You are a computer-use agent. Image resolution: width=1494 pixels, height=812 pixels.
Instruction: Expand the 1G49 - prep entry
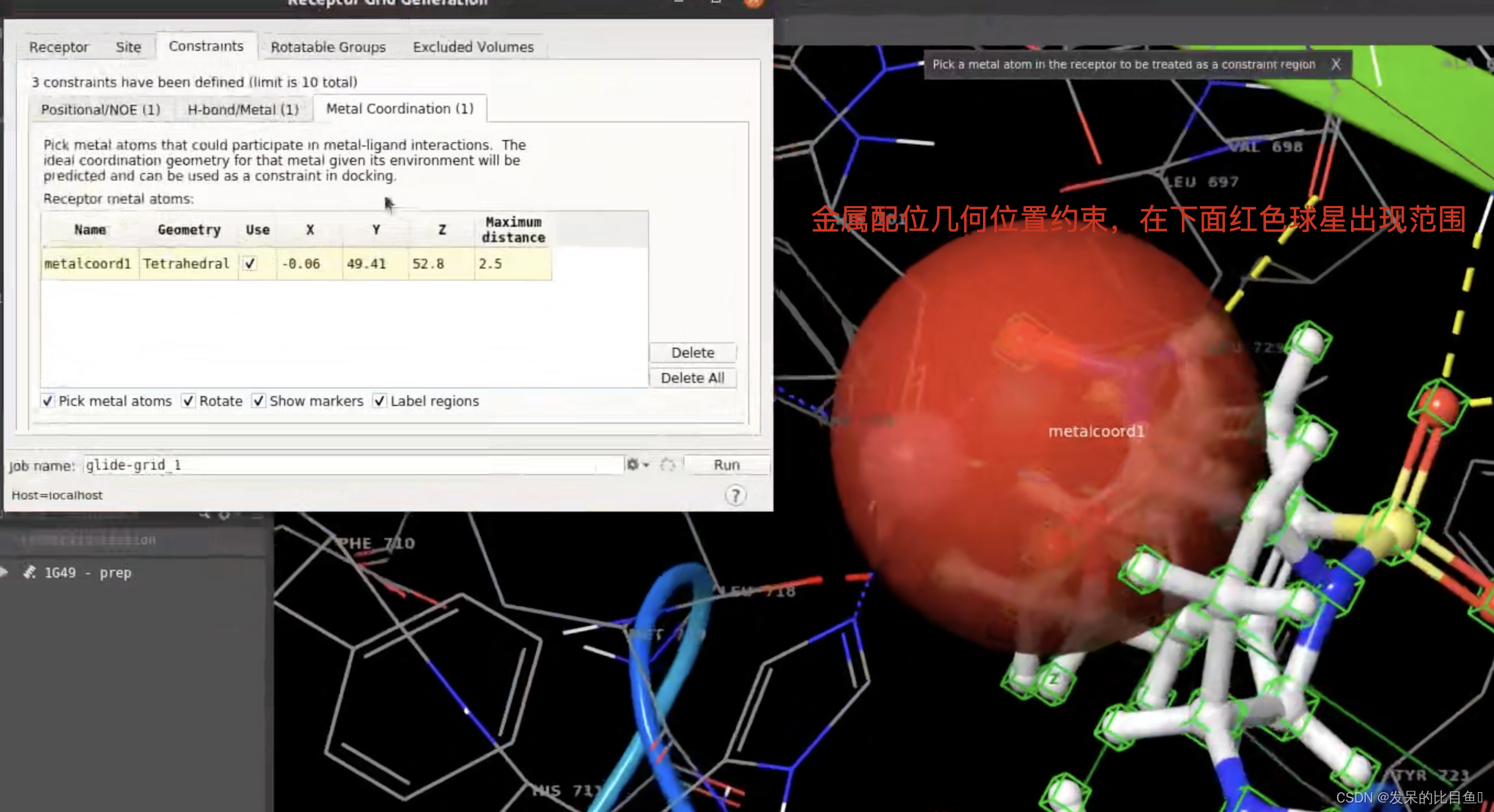(x=4, y=572)
